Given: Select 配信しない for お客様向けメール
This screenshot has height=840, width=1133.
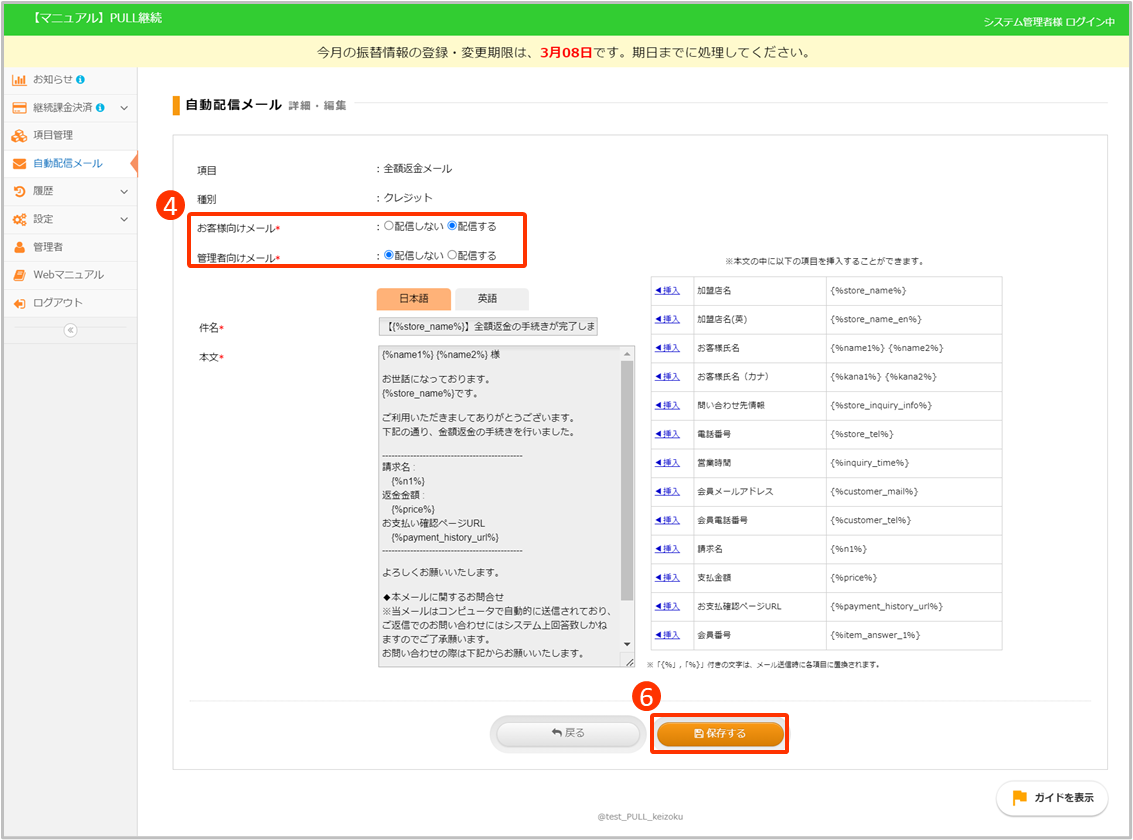Looking at the screenshot, I should 389,226.
